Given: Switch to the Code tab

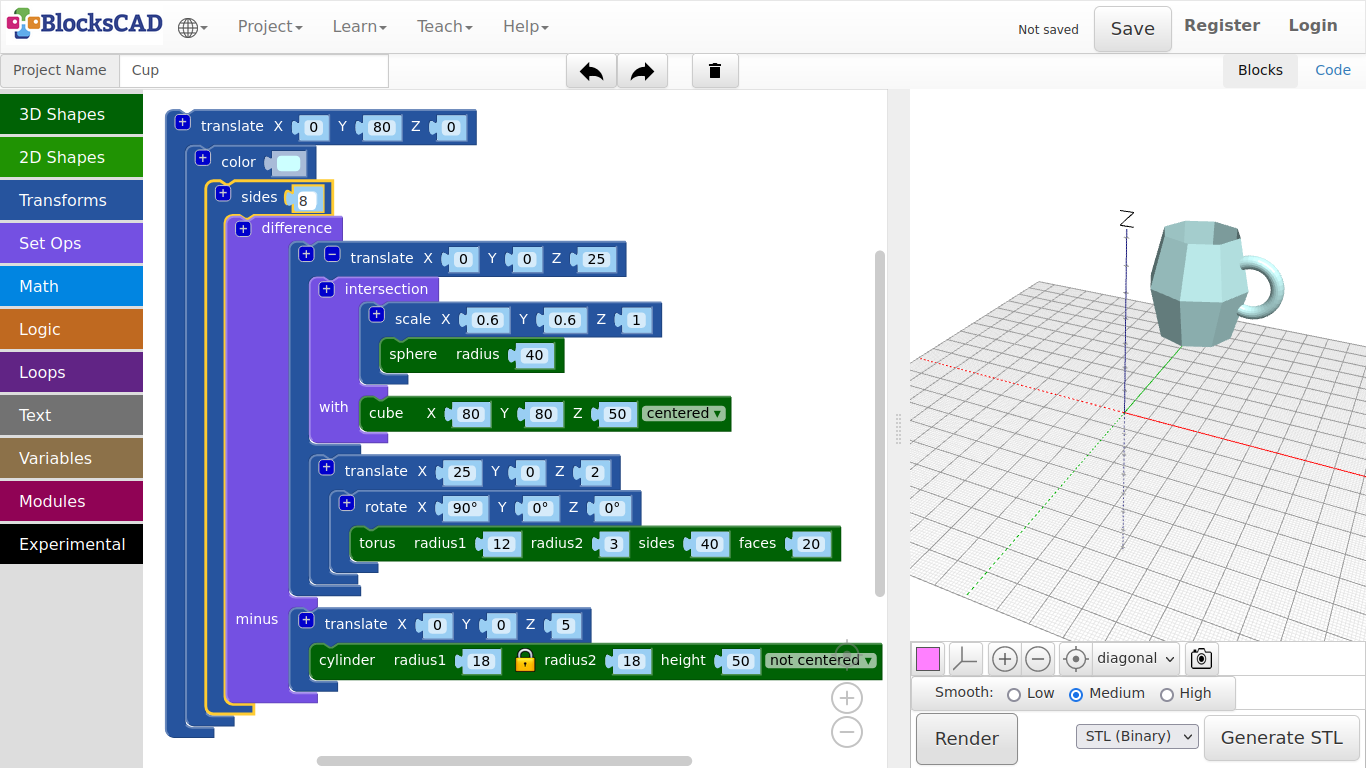Looking at the screenshot, I should 1332,70.
